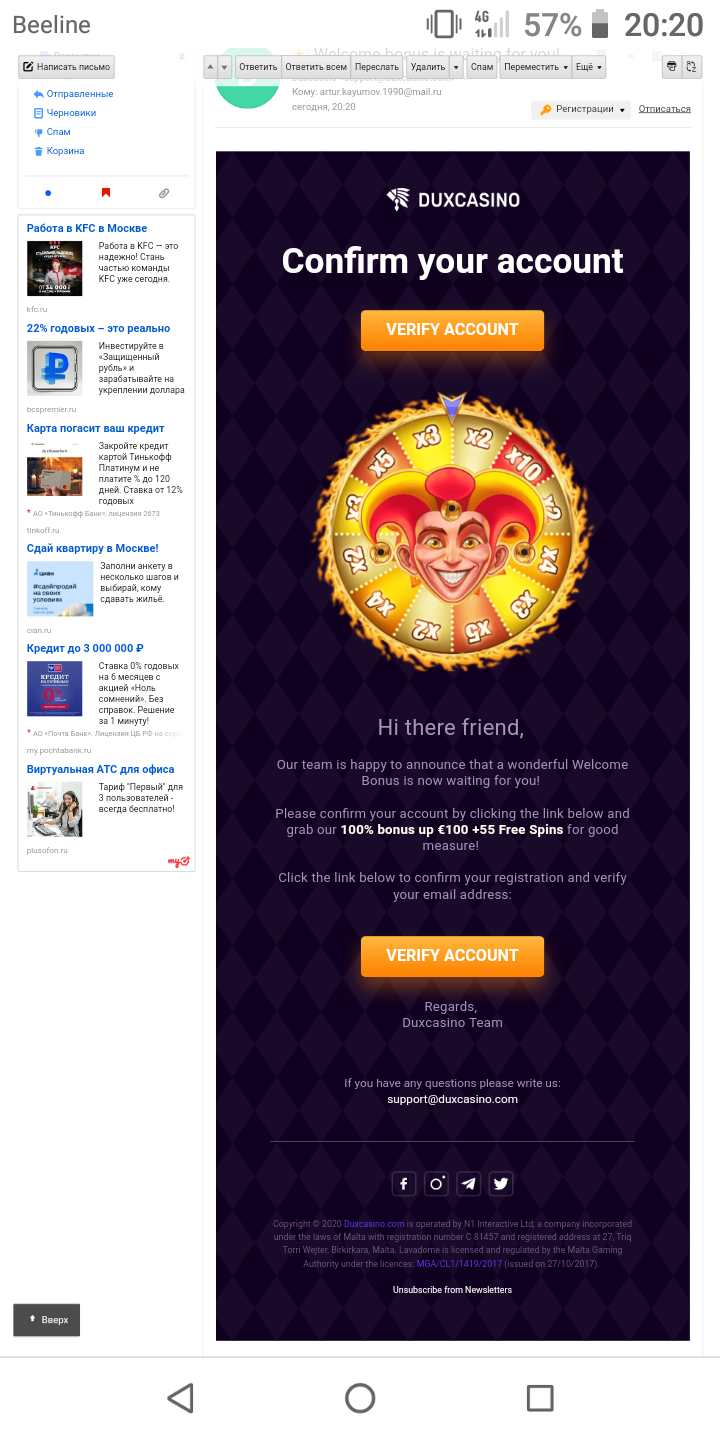Screen dimensions: 720x1440
Task: Toggle the flagged filter red bookmark
Action: (106, 193)
